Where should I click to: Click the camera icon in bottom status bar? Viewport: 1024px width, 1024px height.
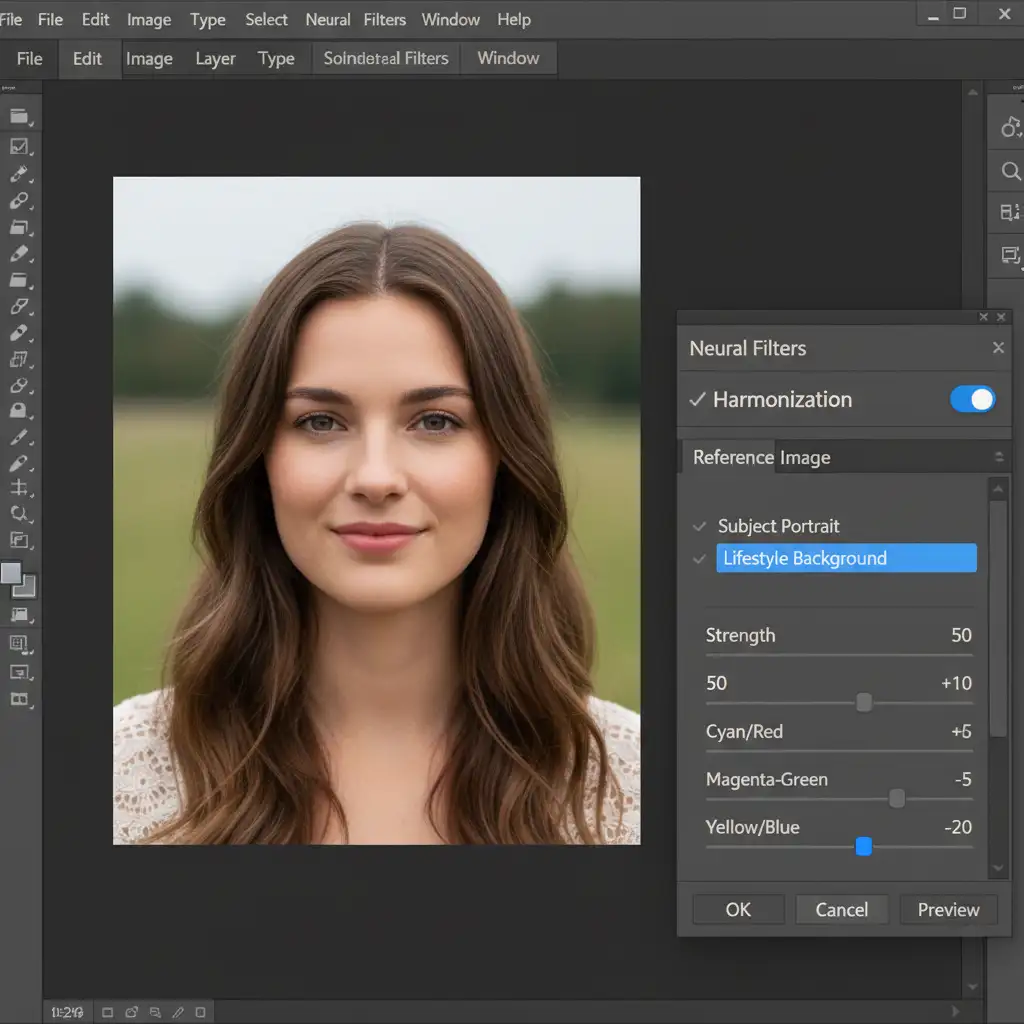[x=130, y=1012]
